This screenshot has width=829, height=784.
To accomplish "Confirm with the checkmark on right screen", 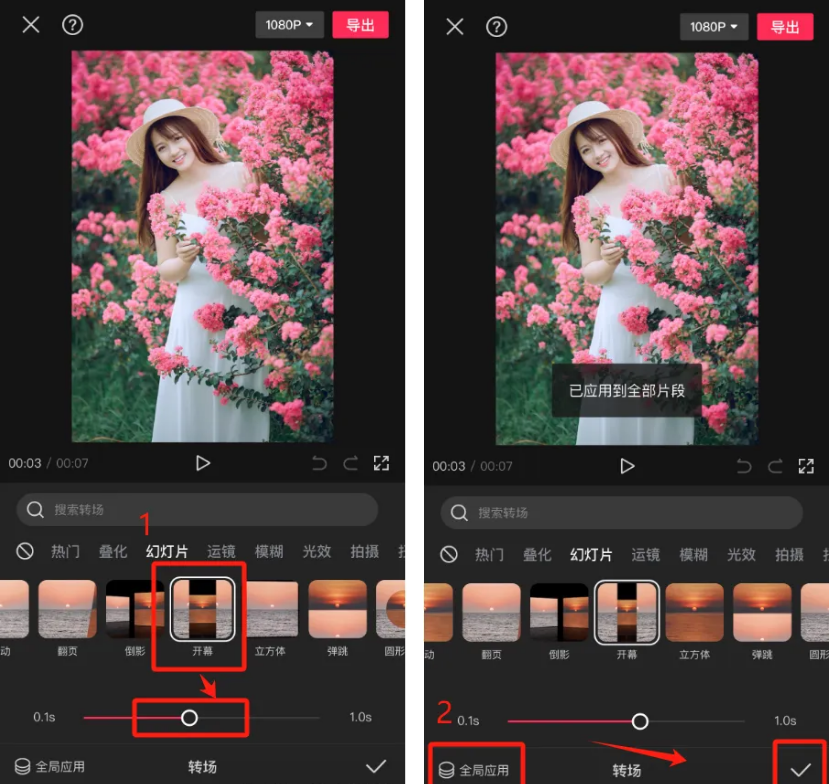I will pyautogui.click(x=800, y=769).
